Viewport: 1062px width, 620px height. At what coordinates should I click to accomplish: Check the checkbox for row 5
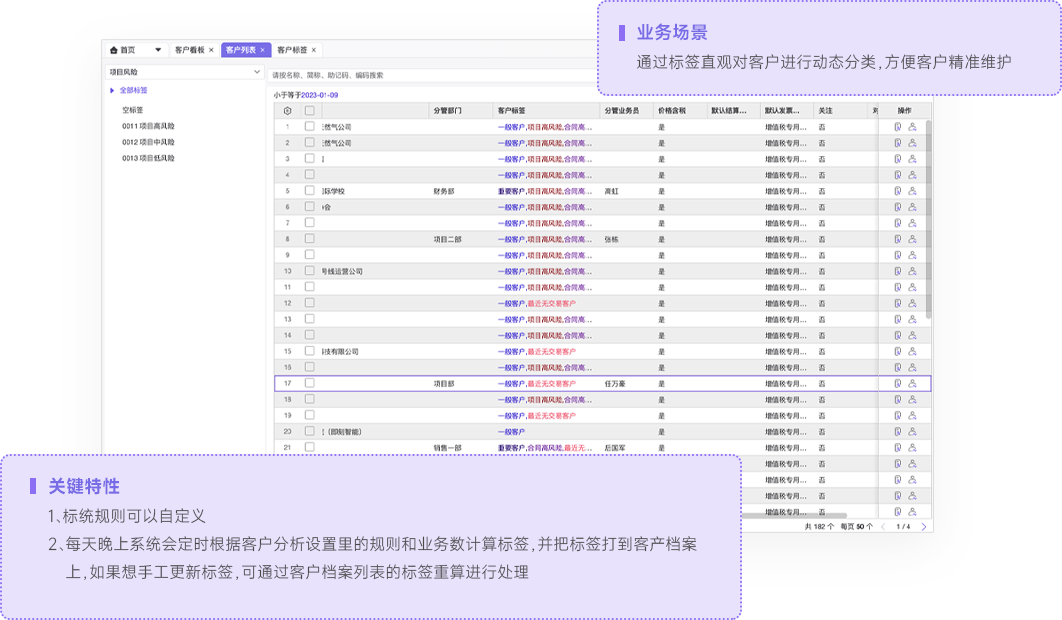coord(310,191)
